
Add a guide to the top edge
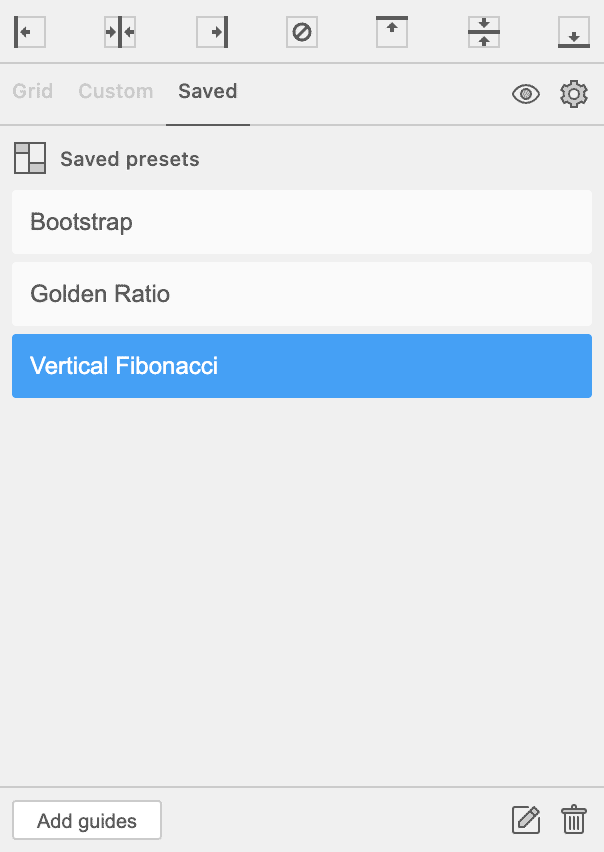[x=392, y=32]
